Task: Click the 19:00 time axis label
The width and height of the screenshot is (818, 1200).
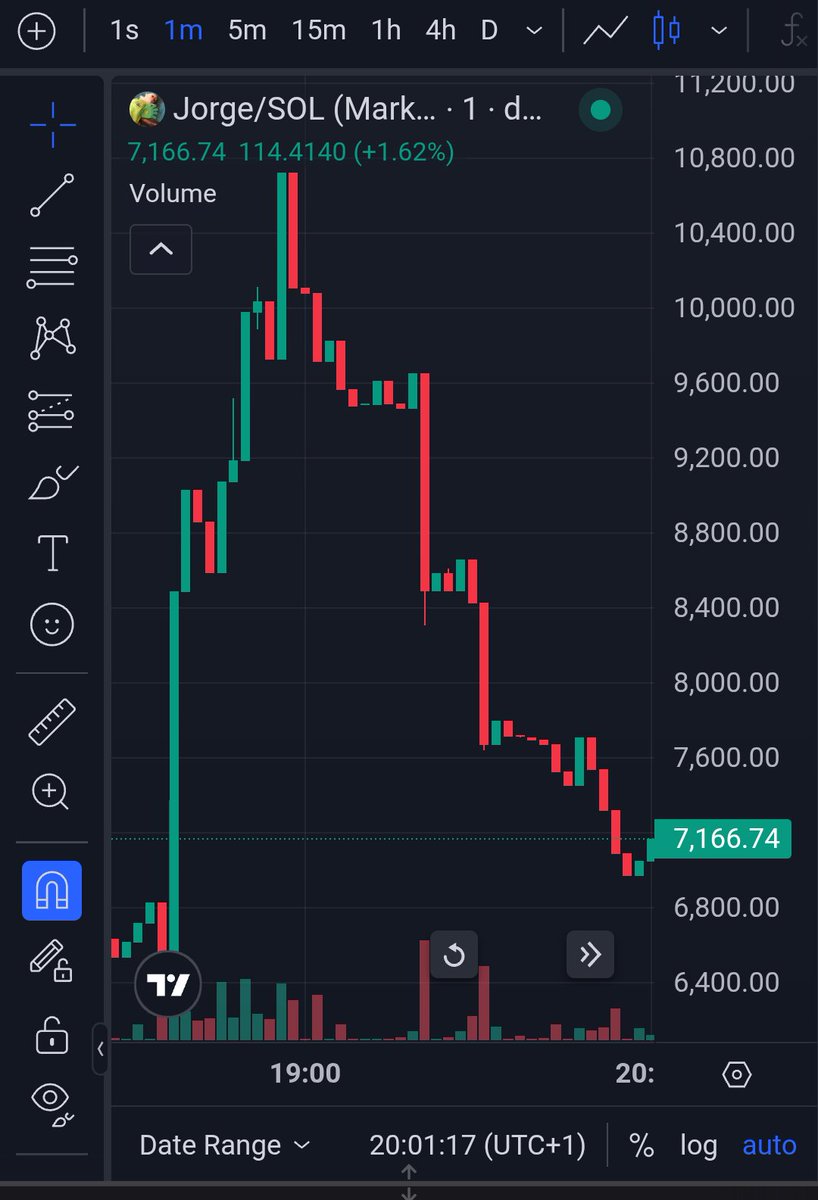Action: point(305,1074)
